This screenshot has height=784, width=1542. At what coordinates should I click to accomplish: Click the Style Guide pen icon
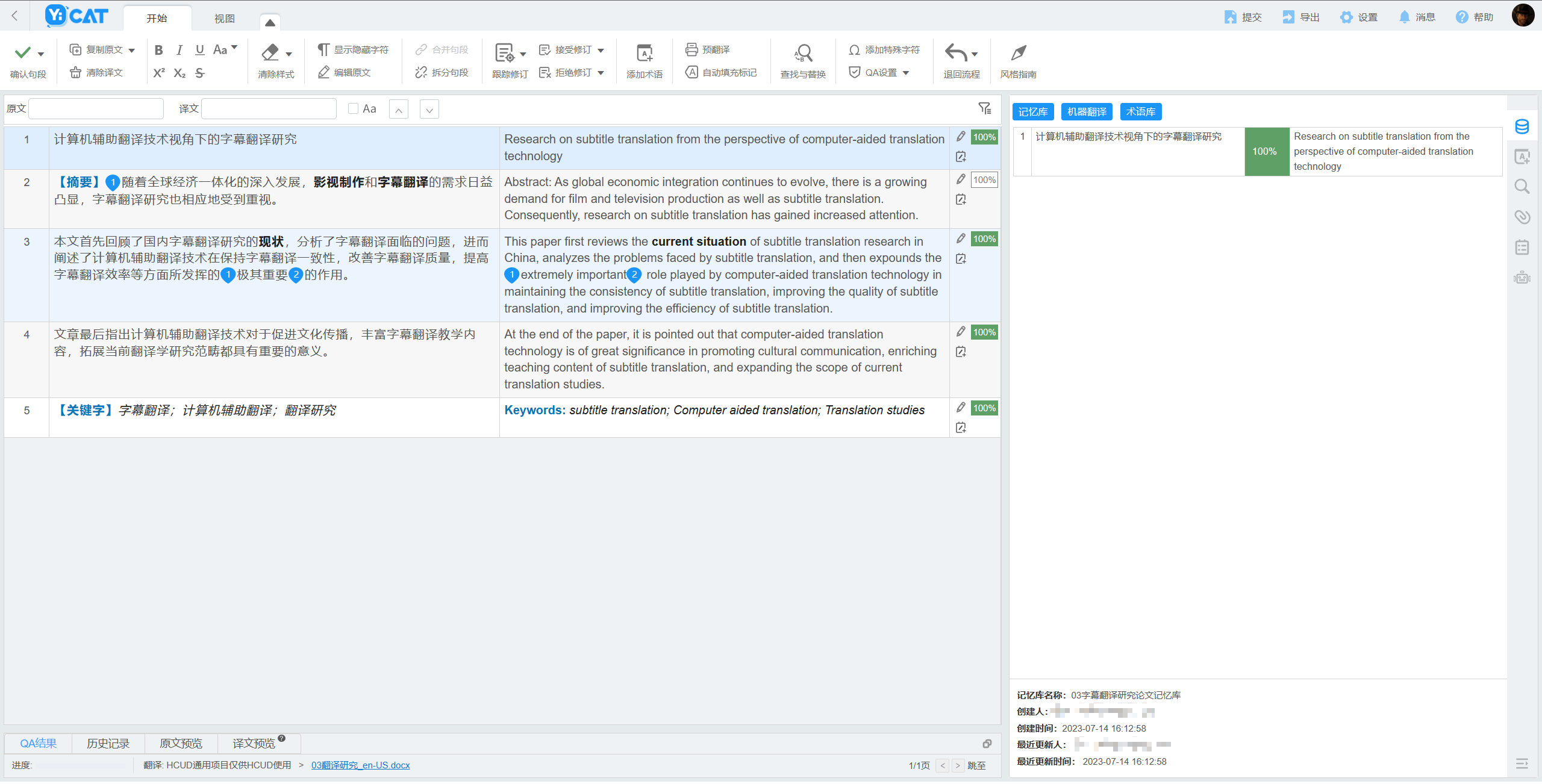click(x=1018, y=54)
